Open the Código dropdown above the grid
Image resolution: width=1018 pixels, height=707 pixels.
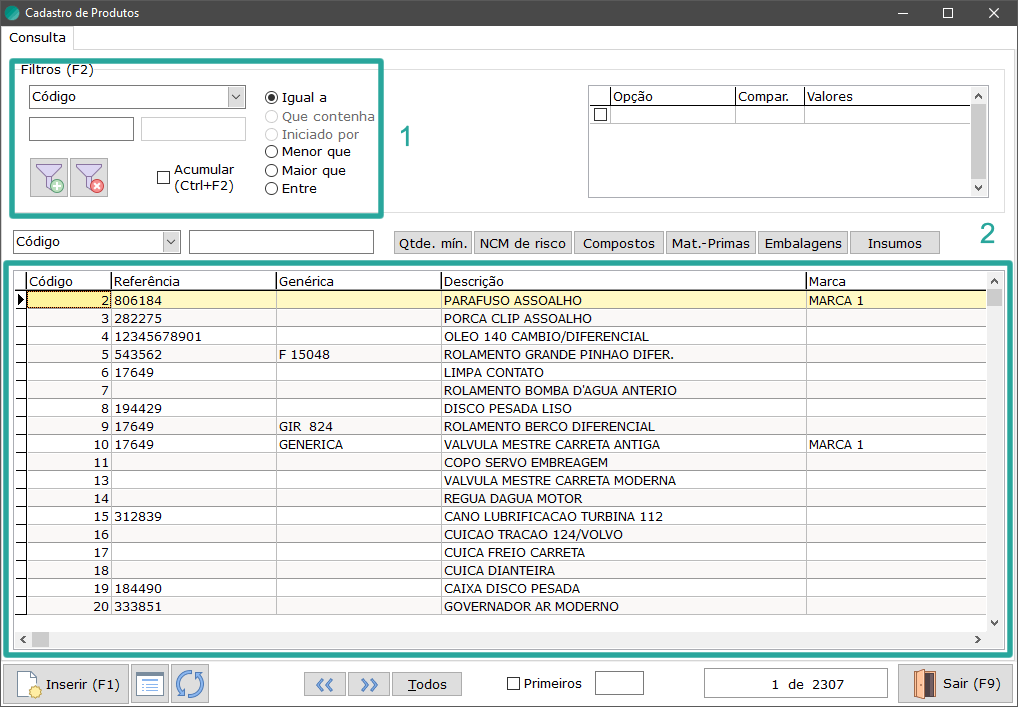click(x=171, y=242)
